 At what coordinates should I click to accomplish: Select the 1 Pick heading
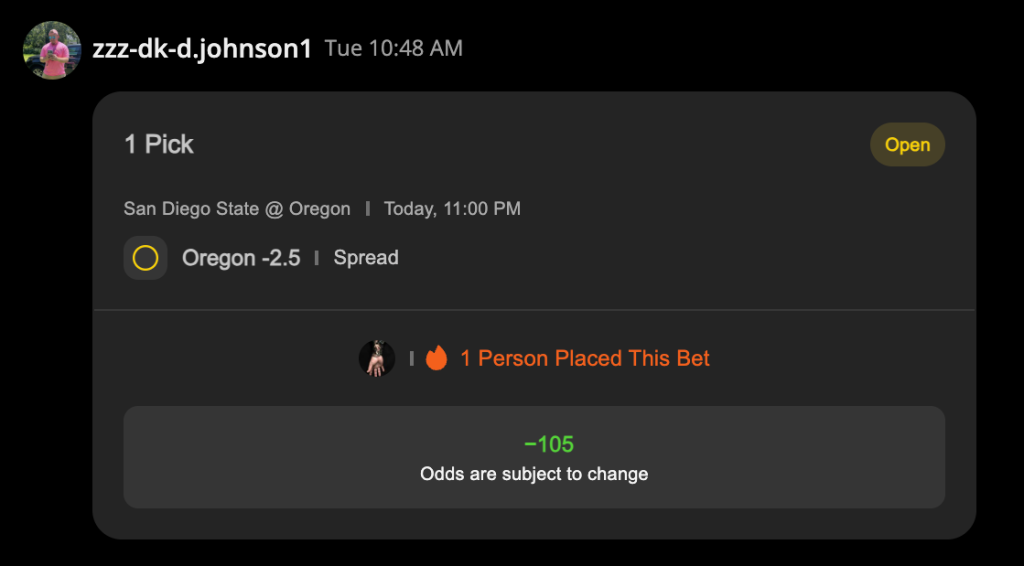point(159,144)
